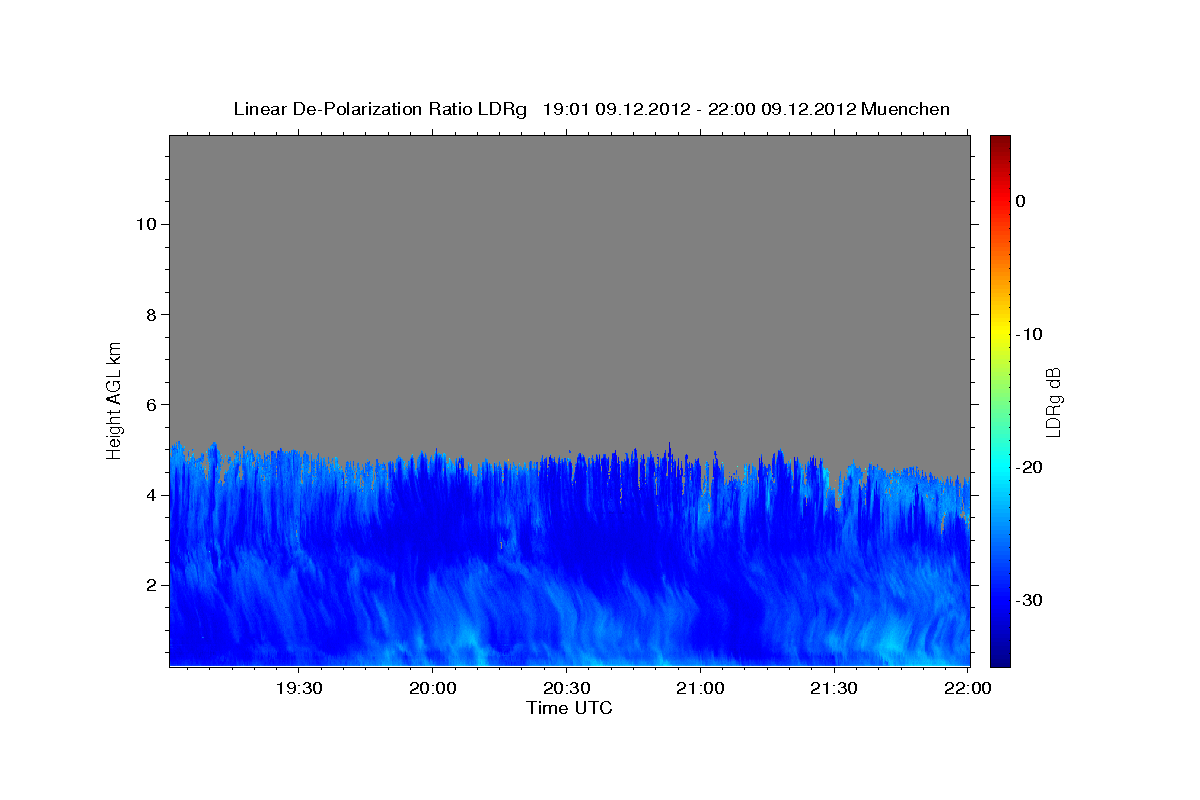
Task: Click the colorbar value -30
Action: (x=1029, y=600)
